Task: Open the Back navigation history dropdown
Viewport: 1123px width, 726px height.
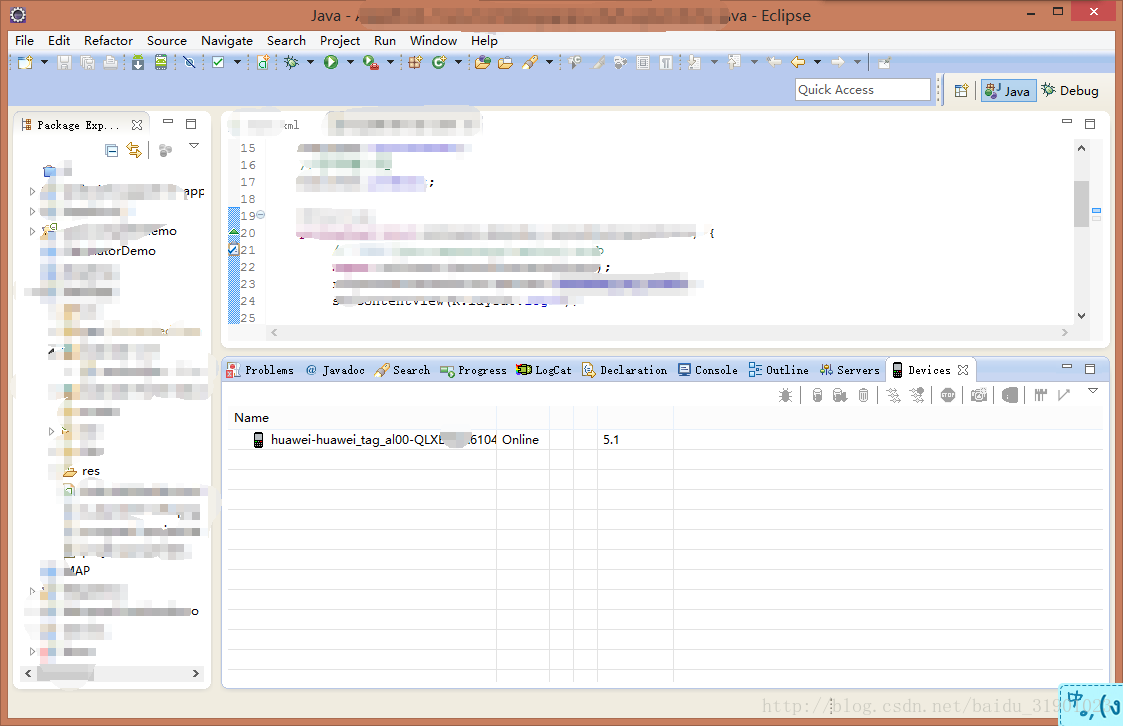Action: pos(817,63)
